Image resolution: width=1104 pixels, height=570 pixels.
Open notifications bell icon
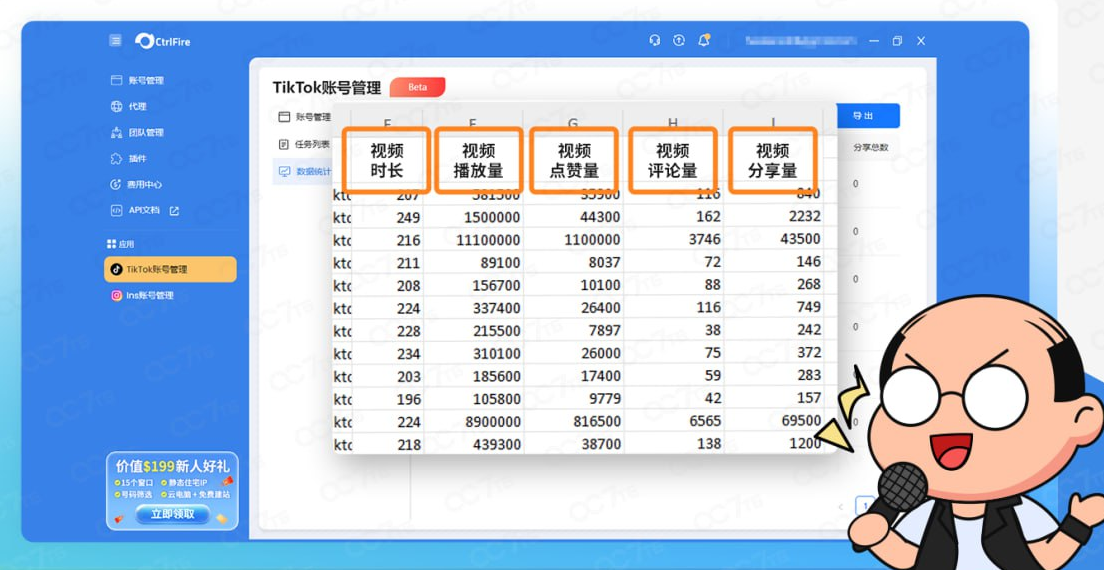(703, 41)
